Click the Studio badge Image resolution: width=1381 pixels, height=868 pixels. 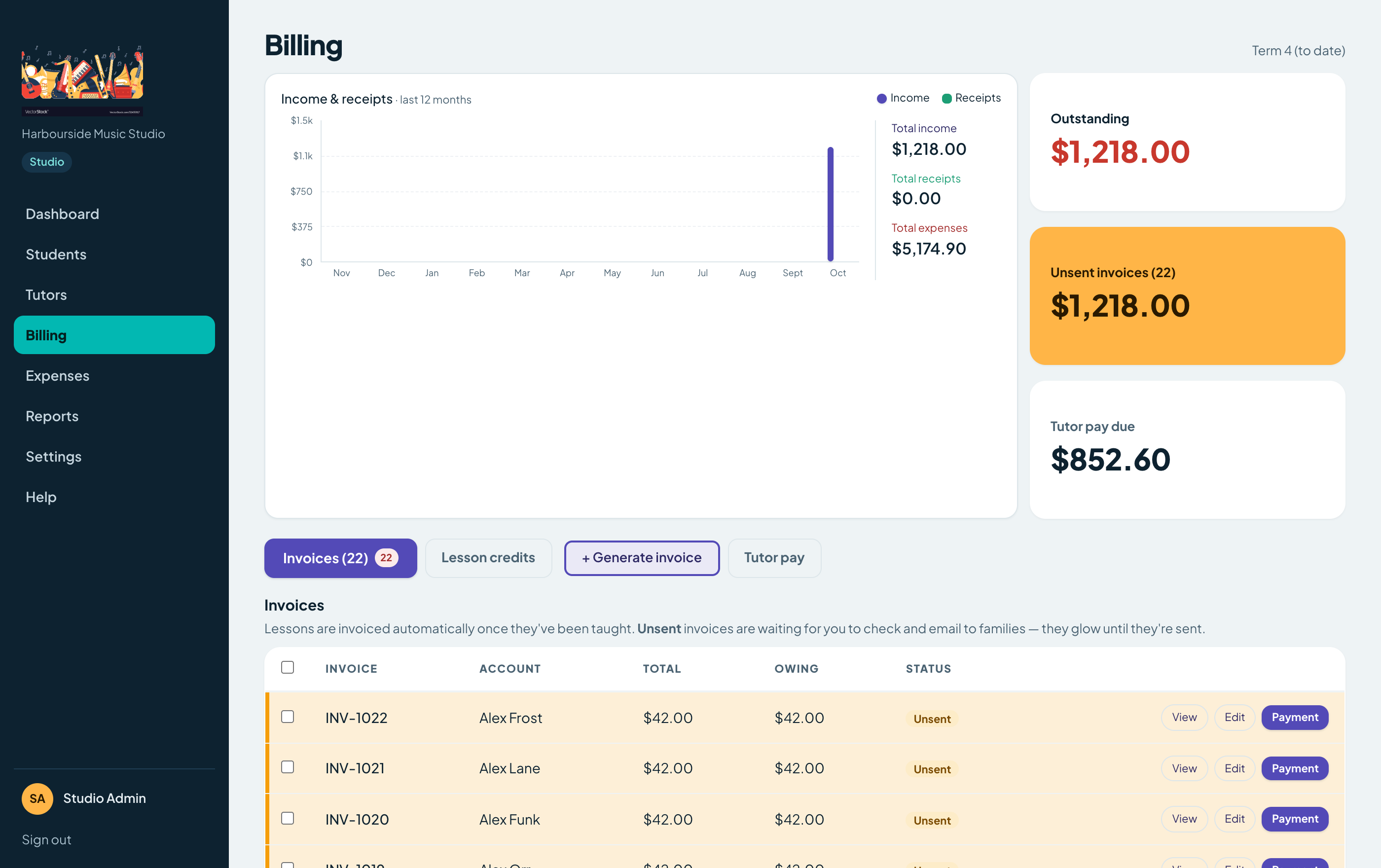[x=47, y=162]
